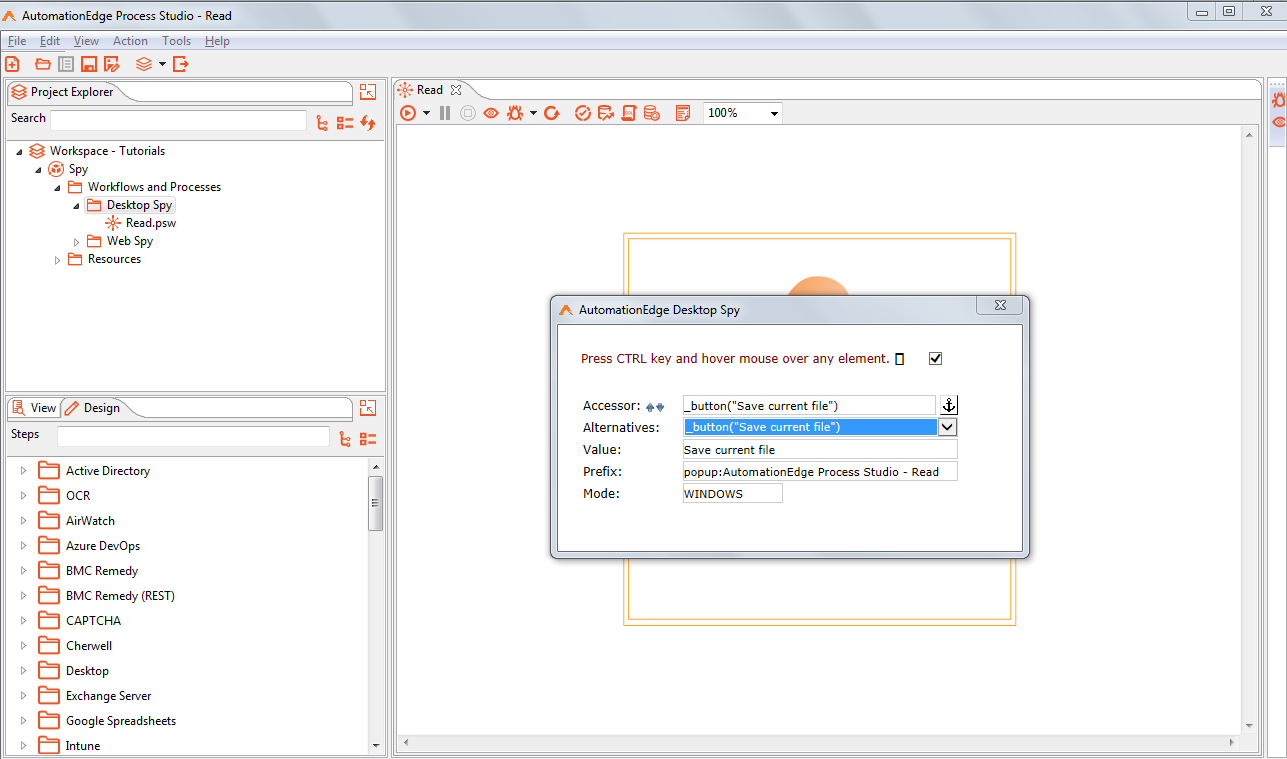Click the impact analysis database chart icon
This screenshot has width=1287, height=759.
[x=606, y=113]
